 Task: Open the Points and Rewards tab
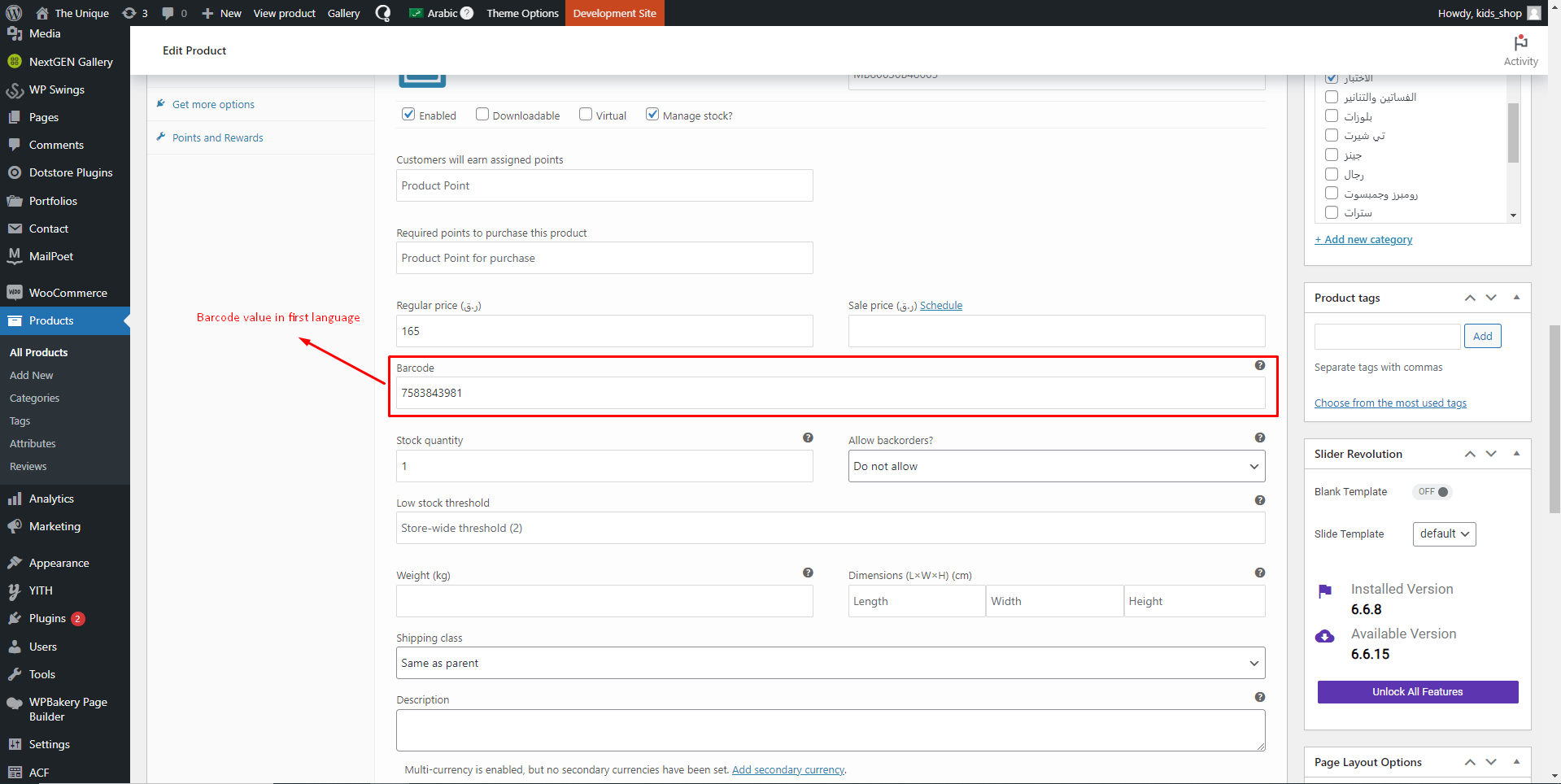[x=217, y=137]
